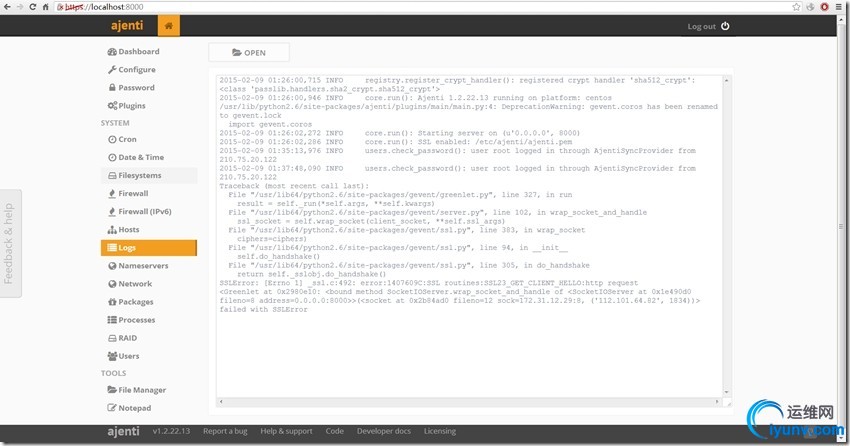Click the horizontal scrollbar right arrow
The height and width of the screenshot is (446, 850).
pos(717,402)
